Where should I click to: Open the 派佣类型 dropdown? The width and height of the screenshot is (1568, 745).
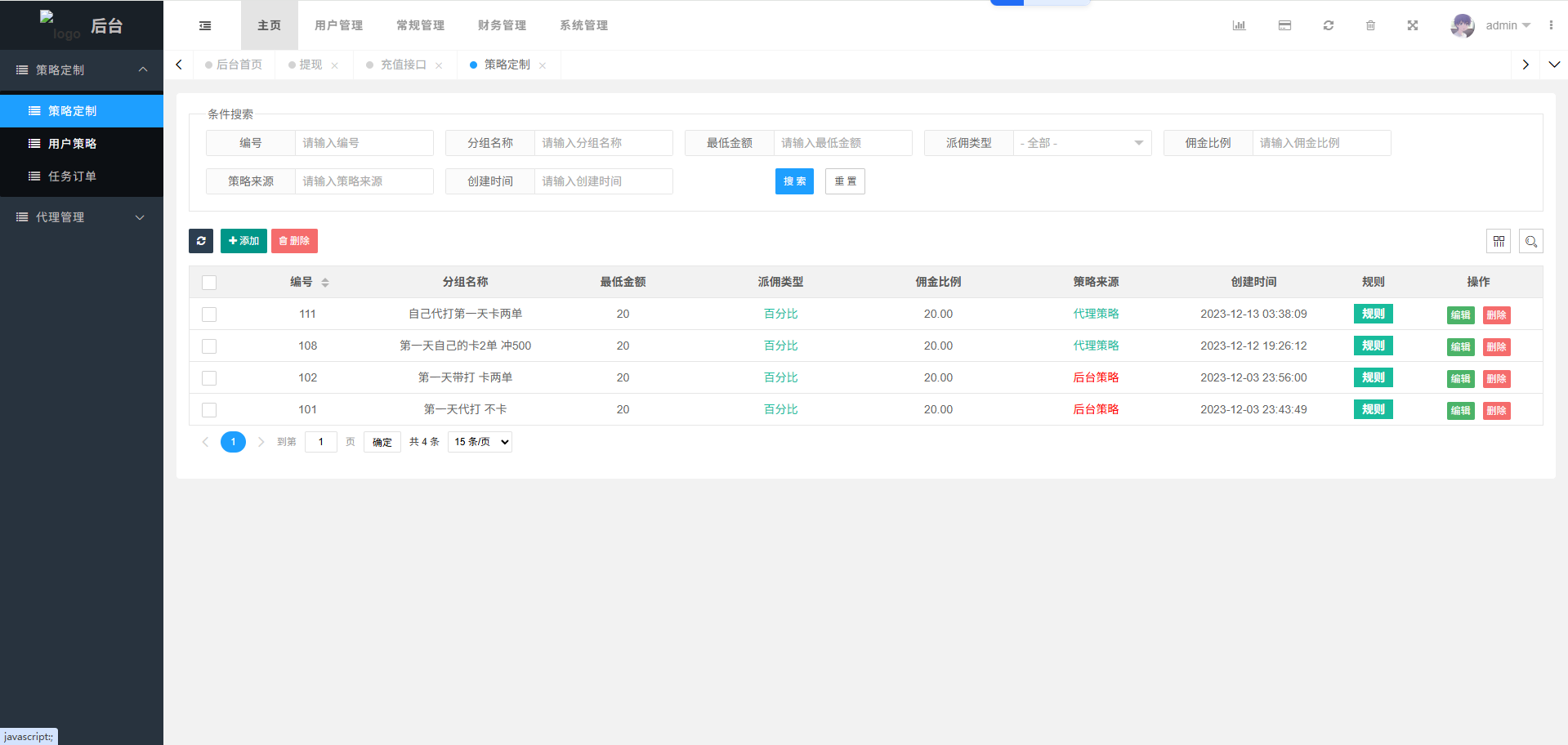(1082, 143)
